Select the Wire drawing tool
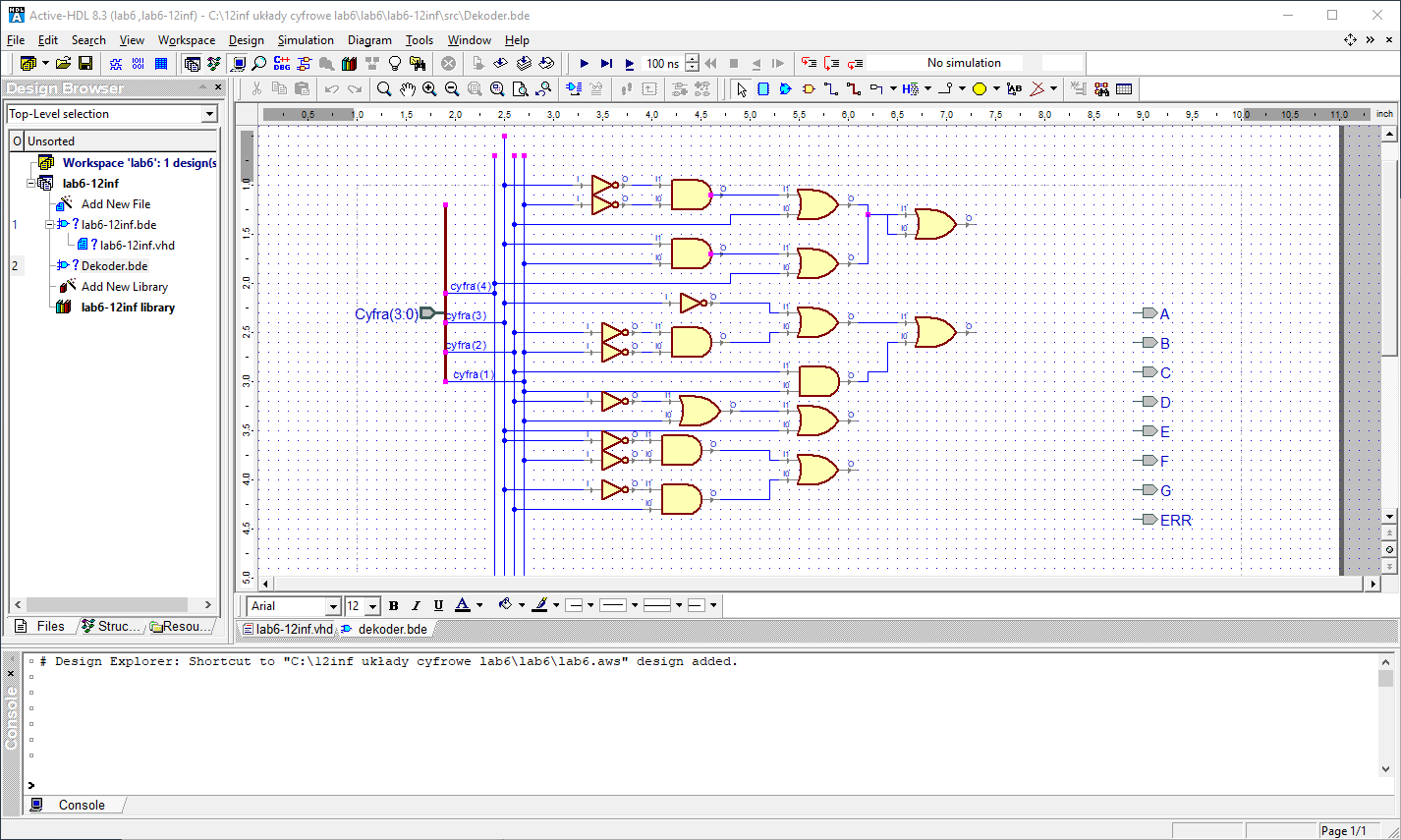1401x840 pixels. [831, 89]
